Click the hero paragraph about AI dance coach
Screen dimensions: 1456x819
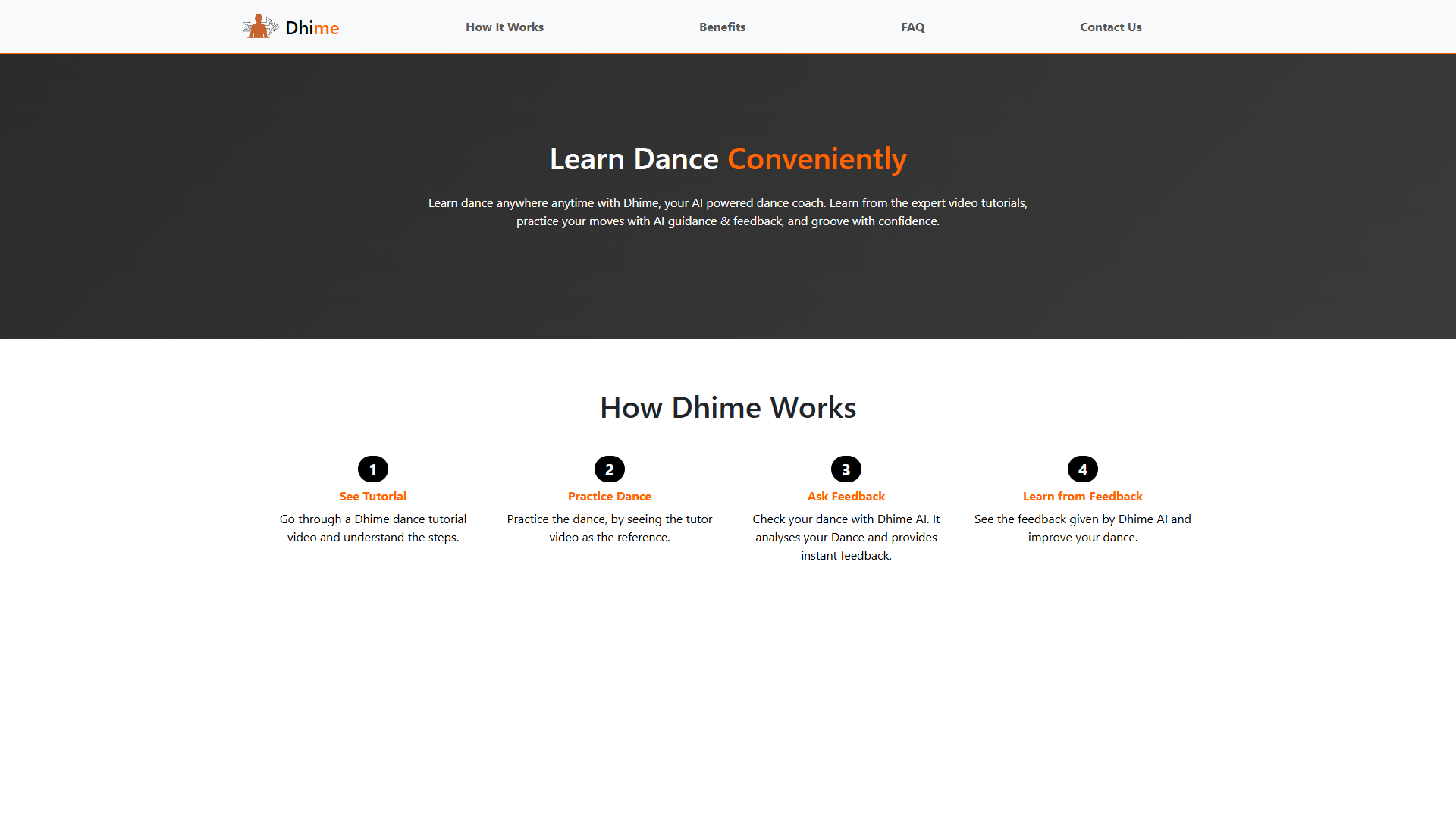click(728, 212)
